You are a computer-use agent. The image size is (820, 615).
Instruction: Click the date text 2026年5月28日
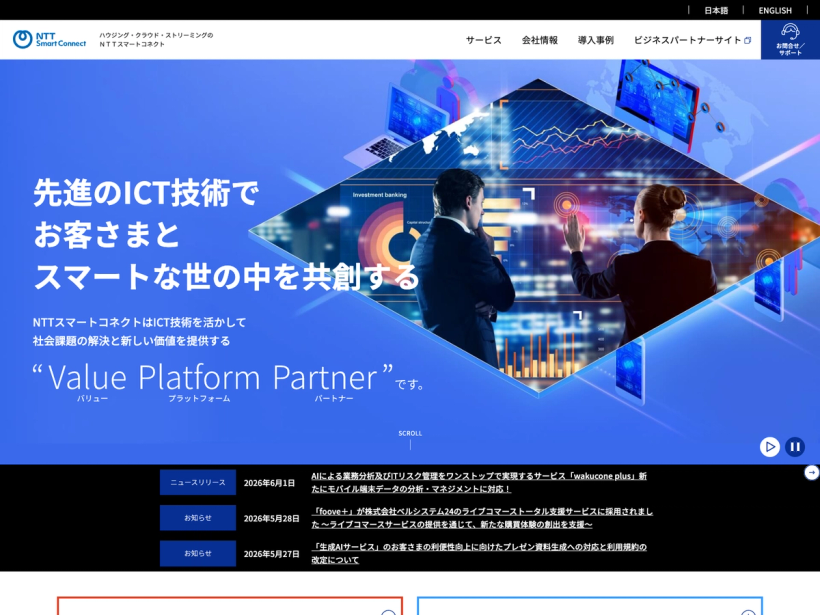click(x=271, y=518)
